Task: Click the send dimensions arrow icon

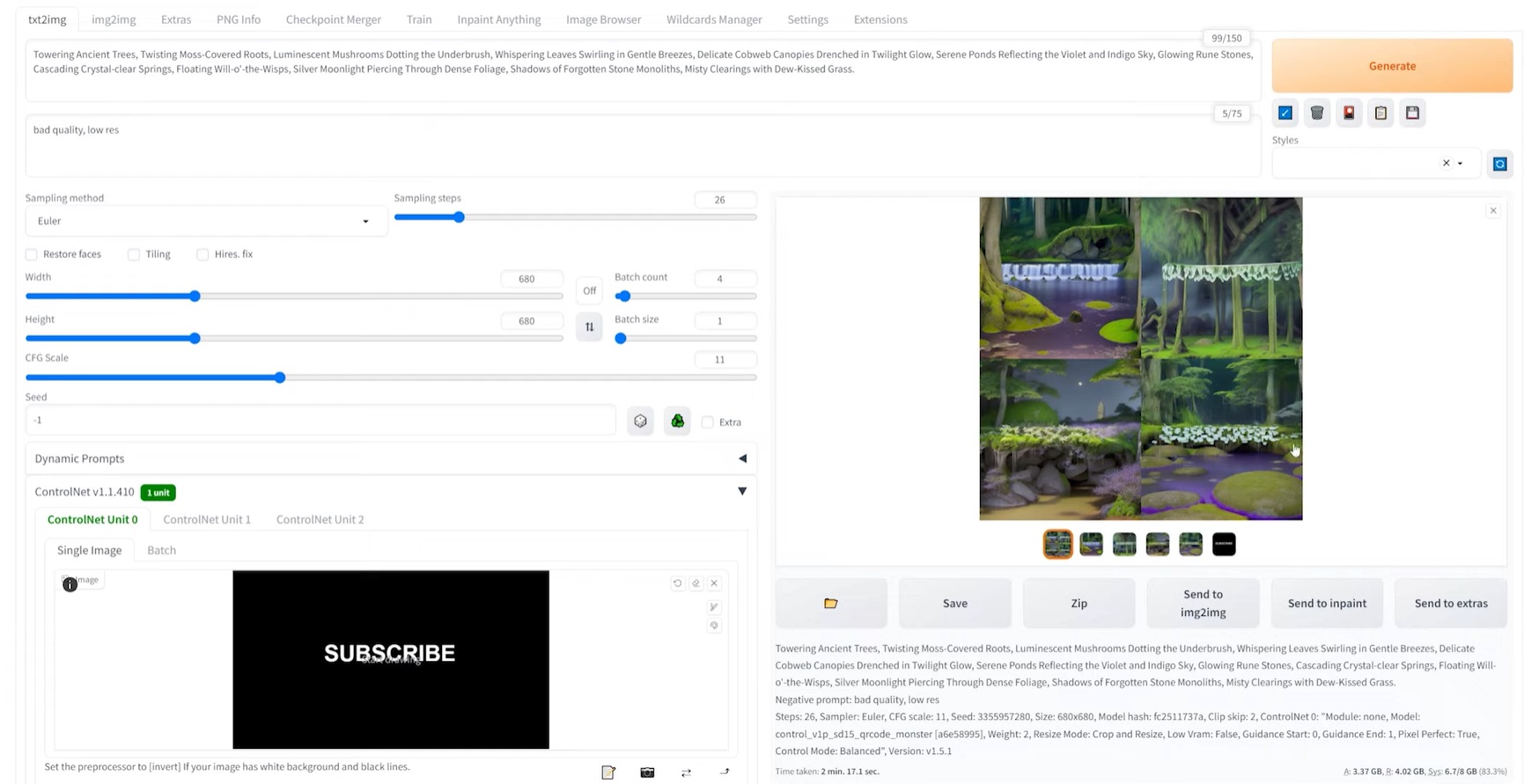Action: [x=725, y=773]
